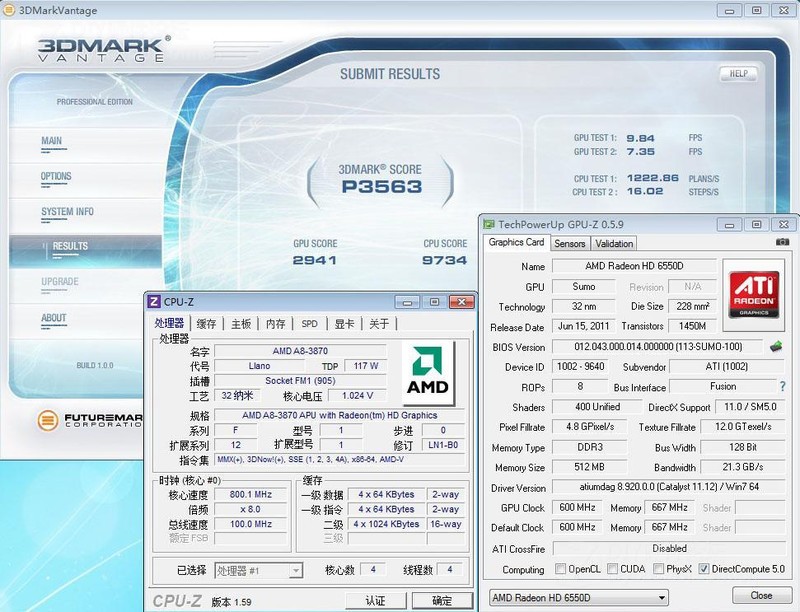Open MAIN in 3DMark sidebar
Image resolution: width=800 pixels, height=612 pixels.
click(x=52, y=141)
